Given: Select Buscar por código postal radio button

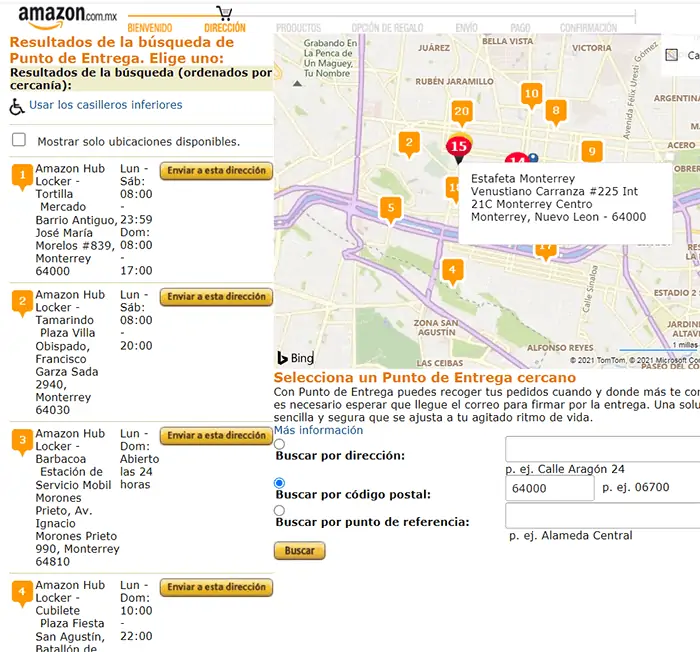Looking at the screenshot, I should click(279, 483).
